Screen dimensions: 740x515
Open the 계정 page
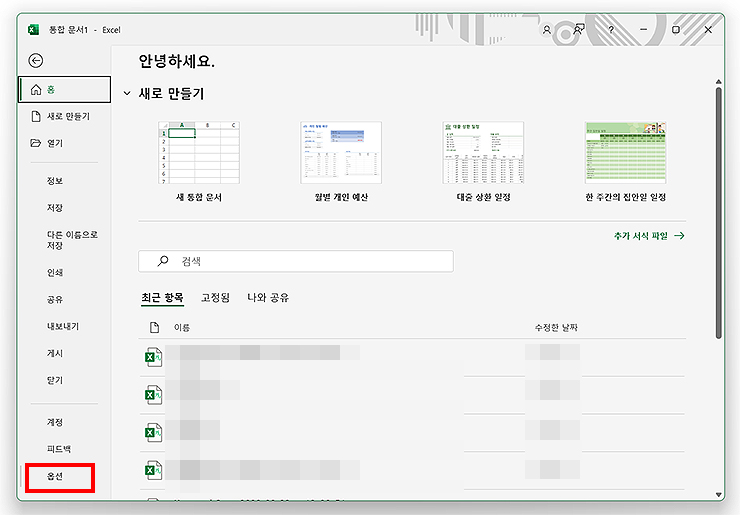pos(55,422)
